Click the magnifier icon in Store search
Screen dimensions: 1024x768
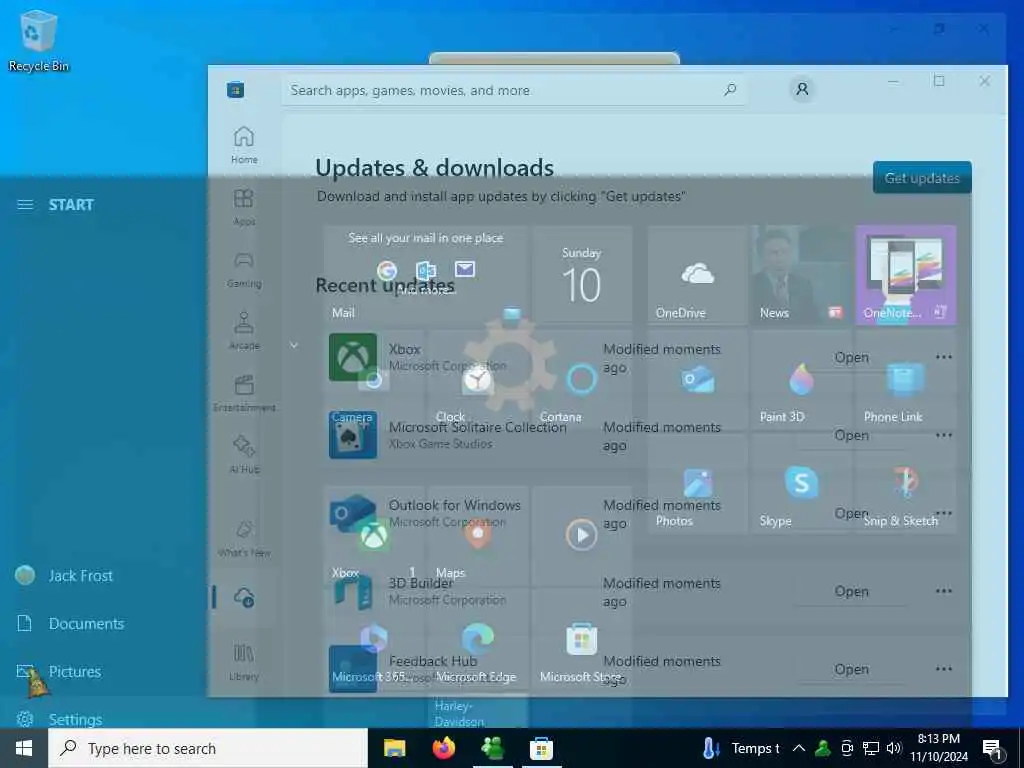pos(730,89)
